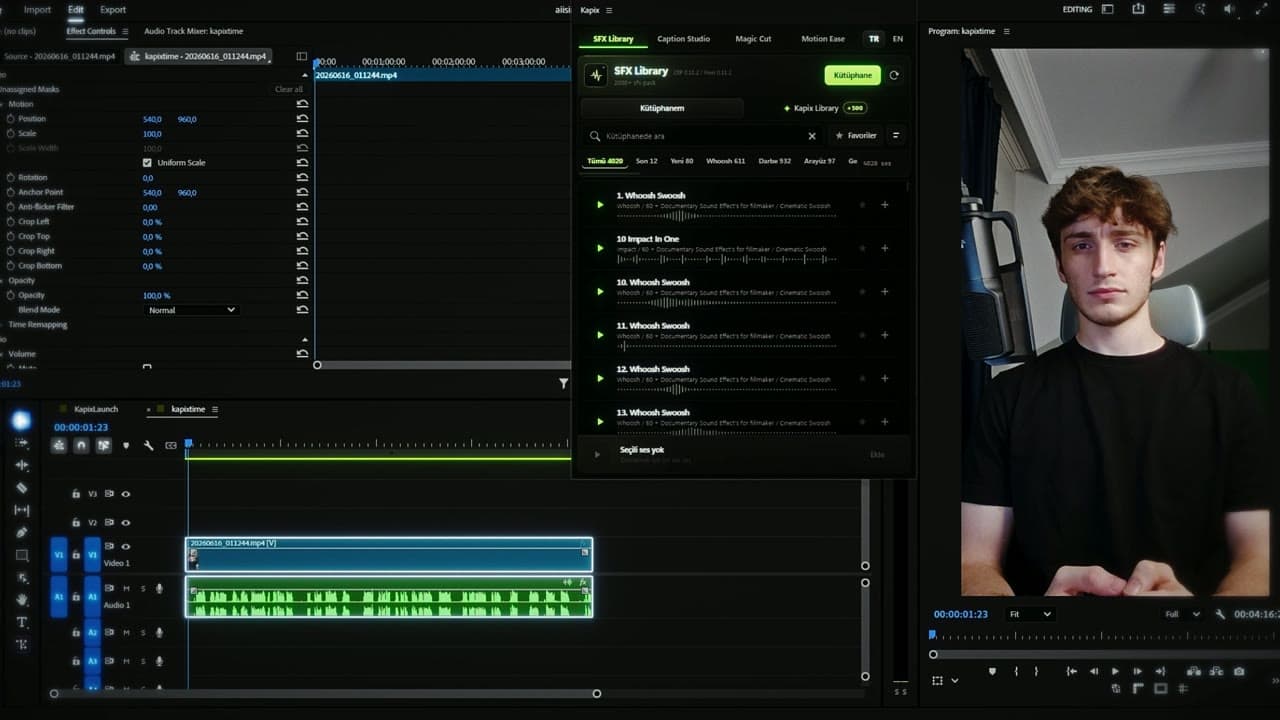
Task: Favorite the 11. Whoosh Swoosh sound
Action: [x=862, y=335]
